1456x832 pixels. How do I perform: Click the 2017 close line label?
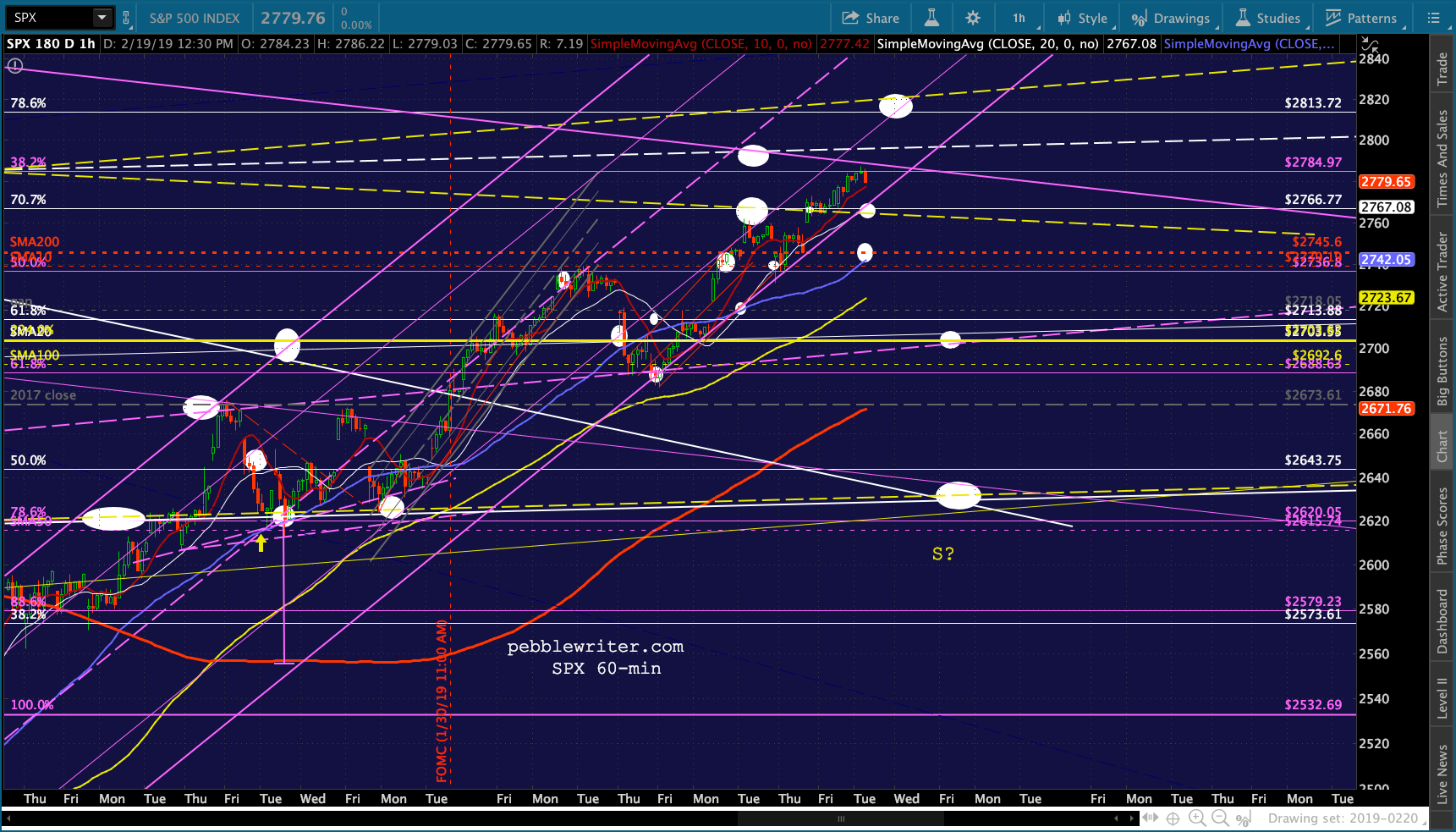pyautogui.click(x=43, y=395)
